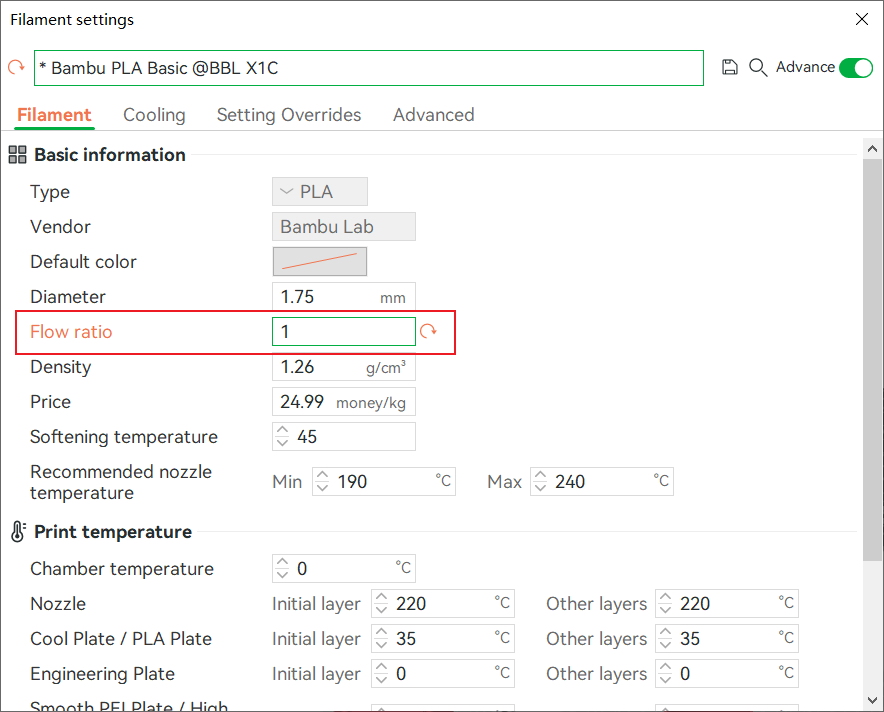Increase Max recommended nozzle temperature
The width and height of the screenshot is (884, 712).
point(540,476)
